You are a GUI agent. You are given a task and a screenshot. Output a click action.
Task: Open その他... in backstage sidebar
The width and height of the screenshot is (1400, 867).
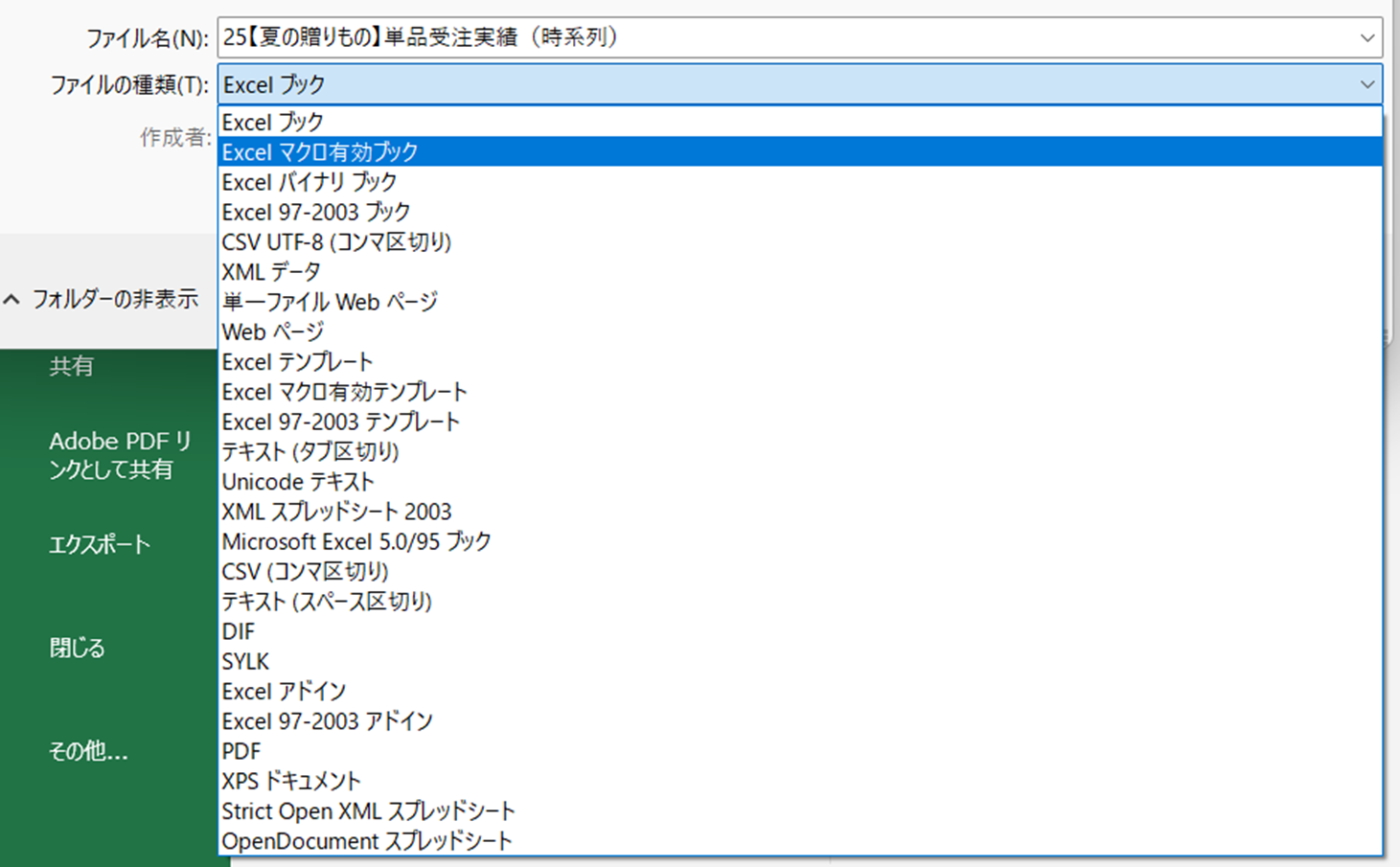tap(88, 751)
